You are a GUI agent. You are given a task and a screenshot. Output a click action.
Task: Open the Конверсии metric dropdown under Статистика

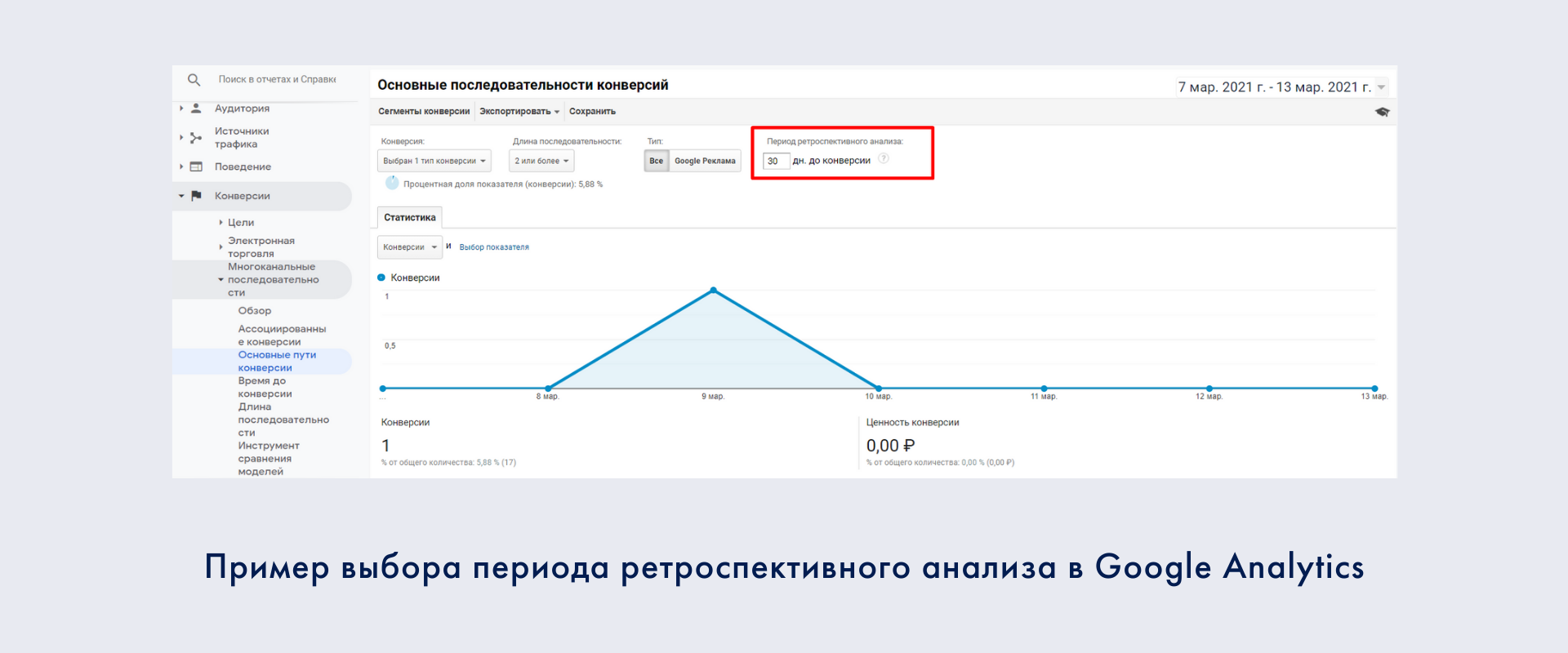409,247
